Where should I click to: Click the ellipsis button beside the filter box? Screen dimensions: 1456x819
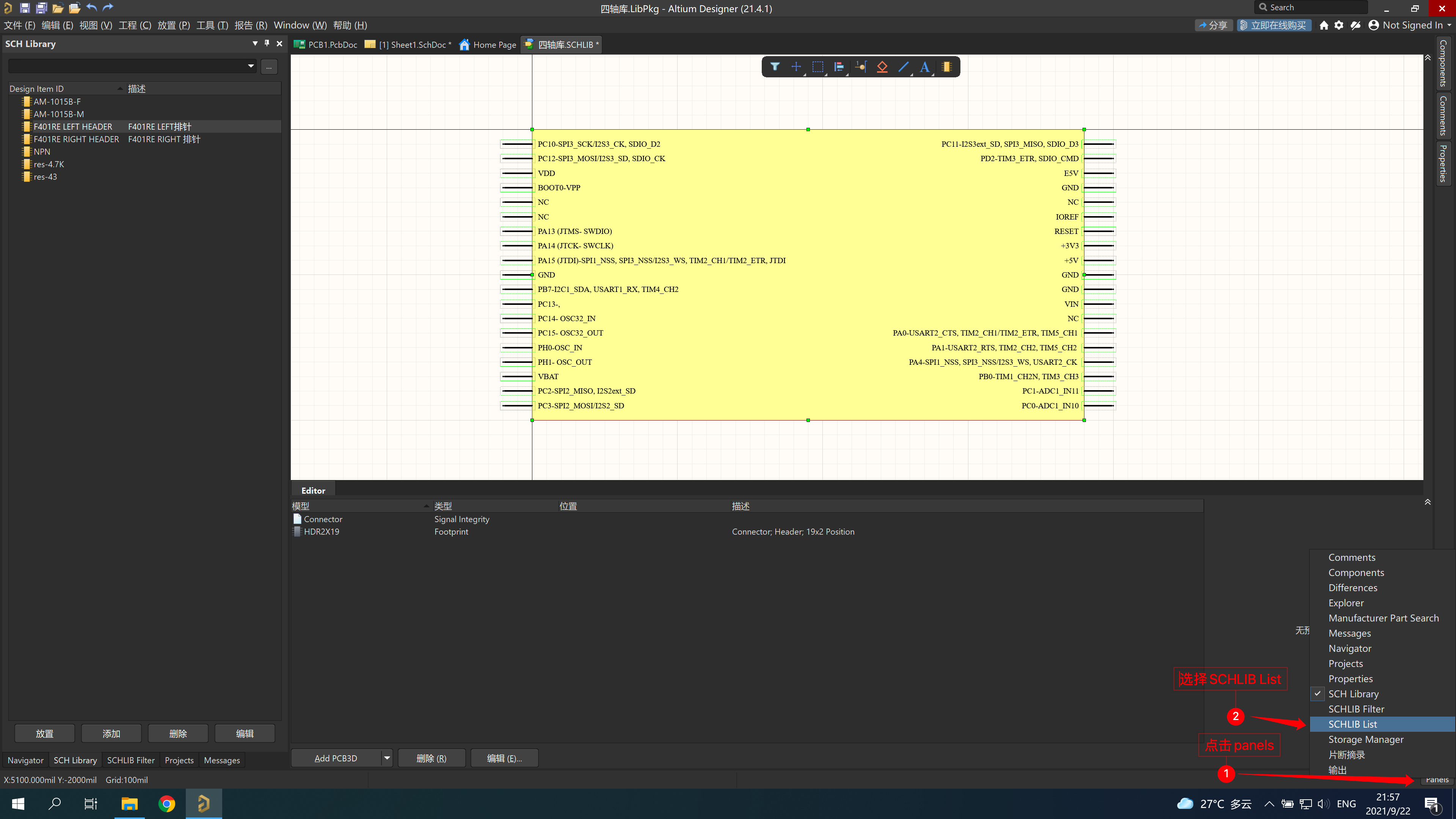[269, 67]
